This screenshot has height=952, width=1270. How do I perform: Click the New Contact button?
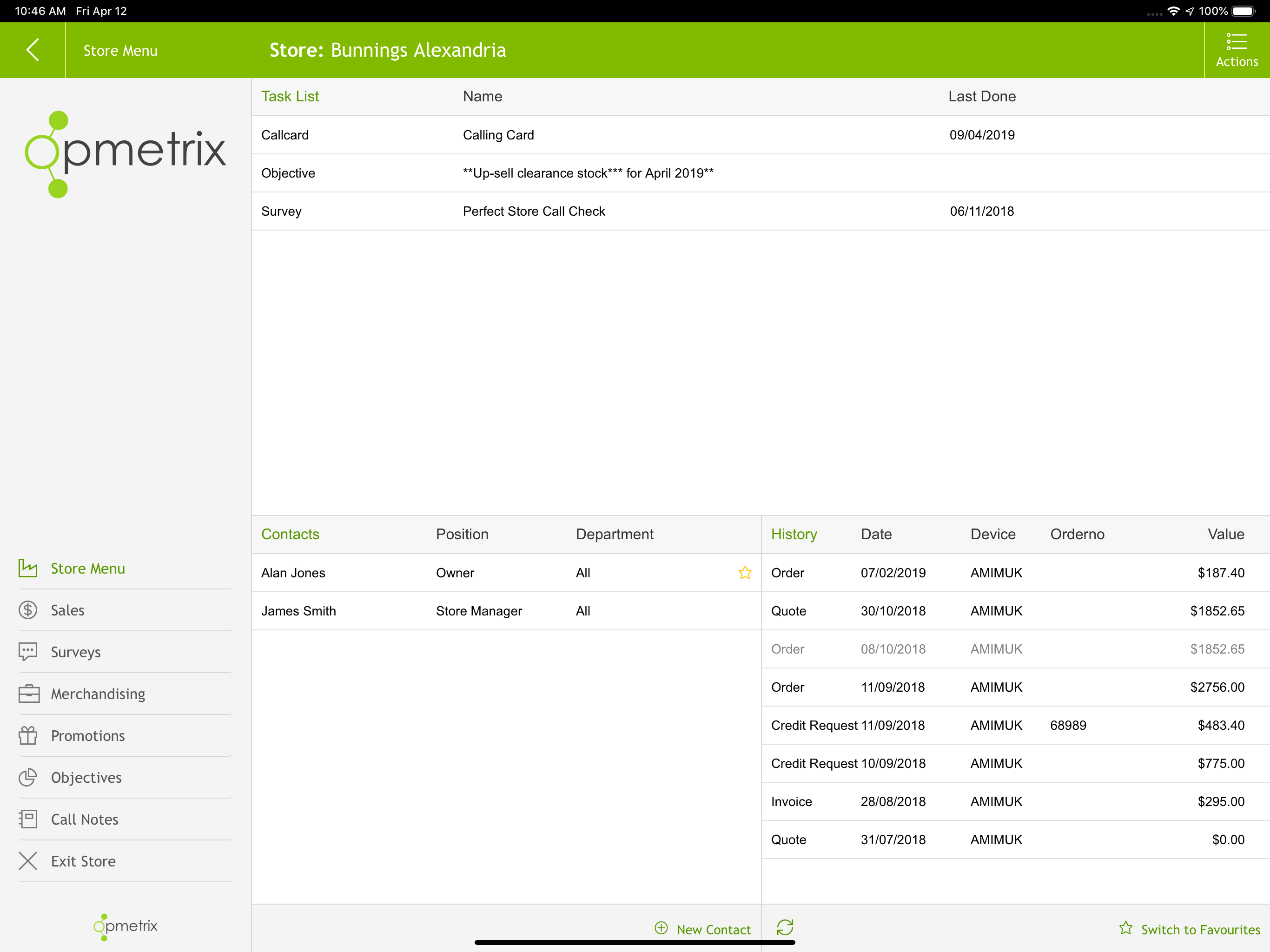pos(702,929)
